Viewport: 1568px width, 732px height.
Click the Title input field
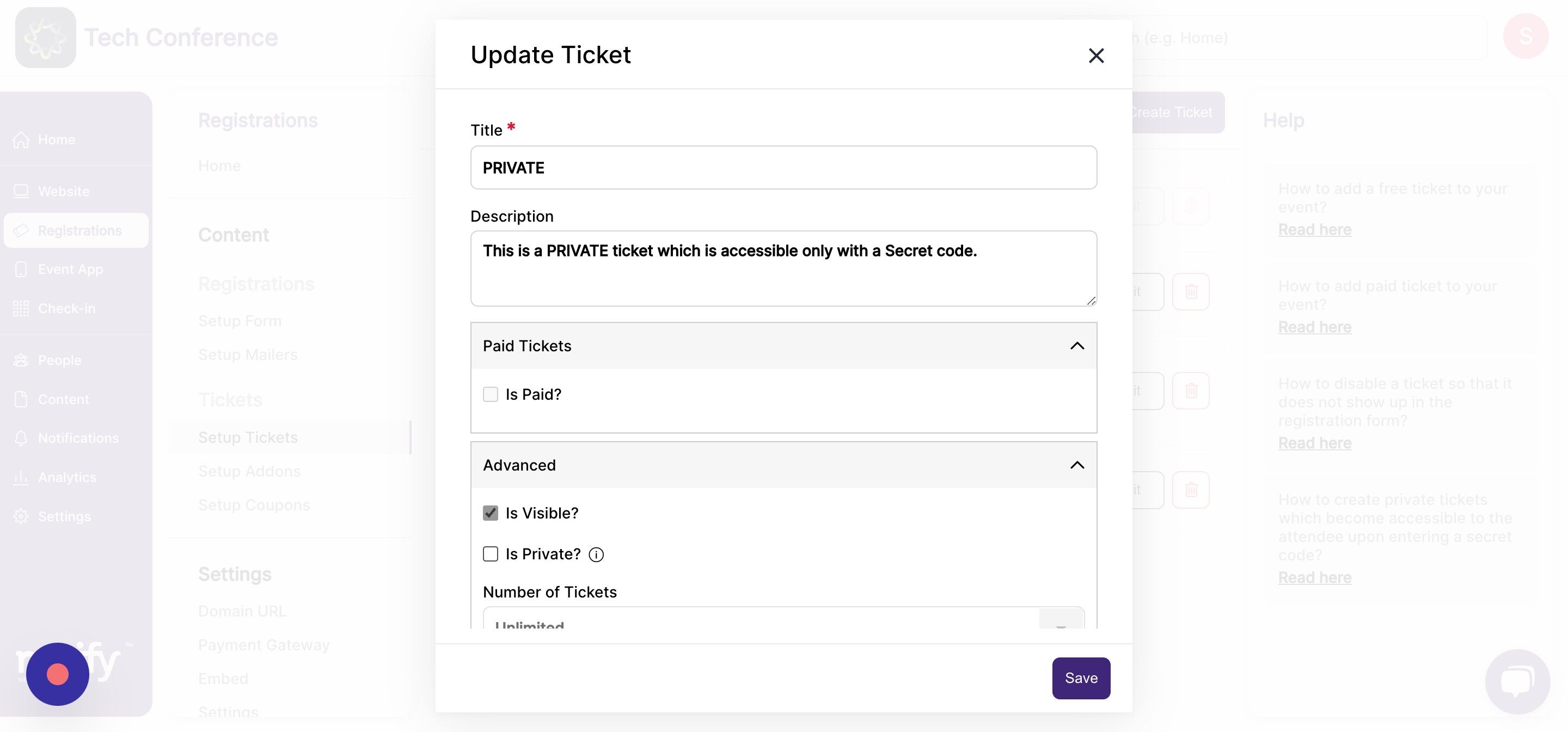783,167
